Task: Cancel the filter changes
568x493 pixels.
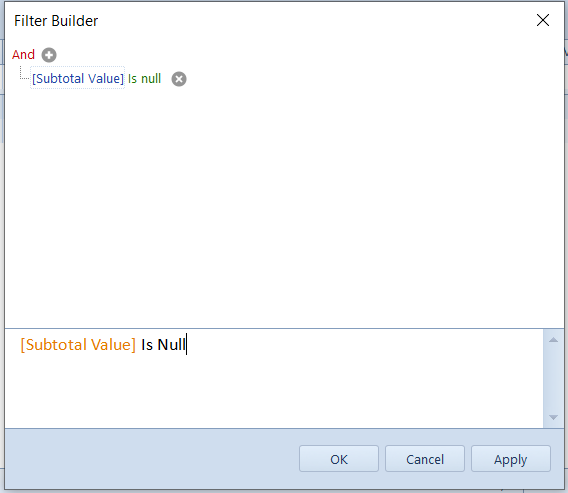Action: pyautogui.click(x=425, y=459)
